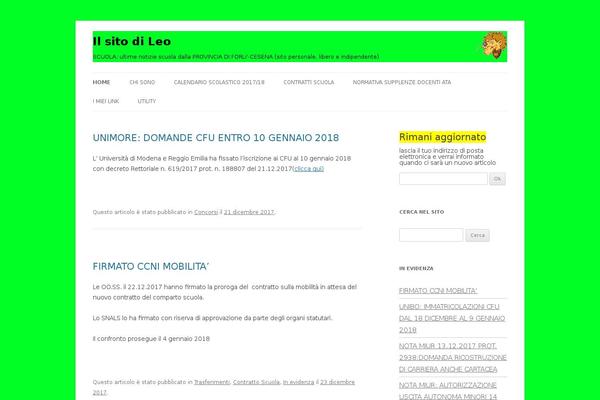
Task: Open sidebar link 'UNIBO: IMMATRICOLAZIONI CFU'
Action: [x=452, y=318]
